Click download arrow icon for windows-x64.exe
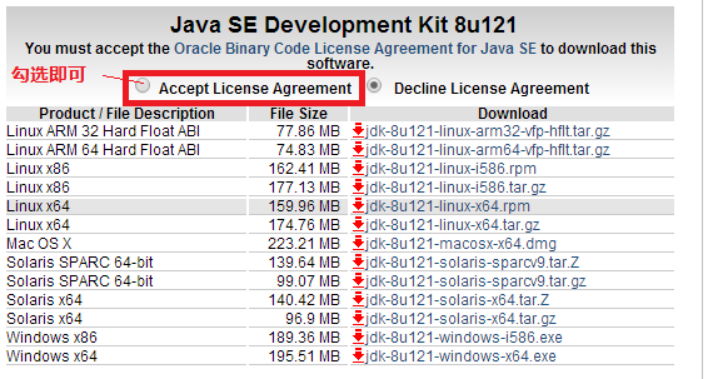This screenshot has width=708, height=379. point(359,356)
